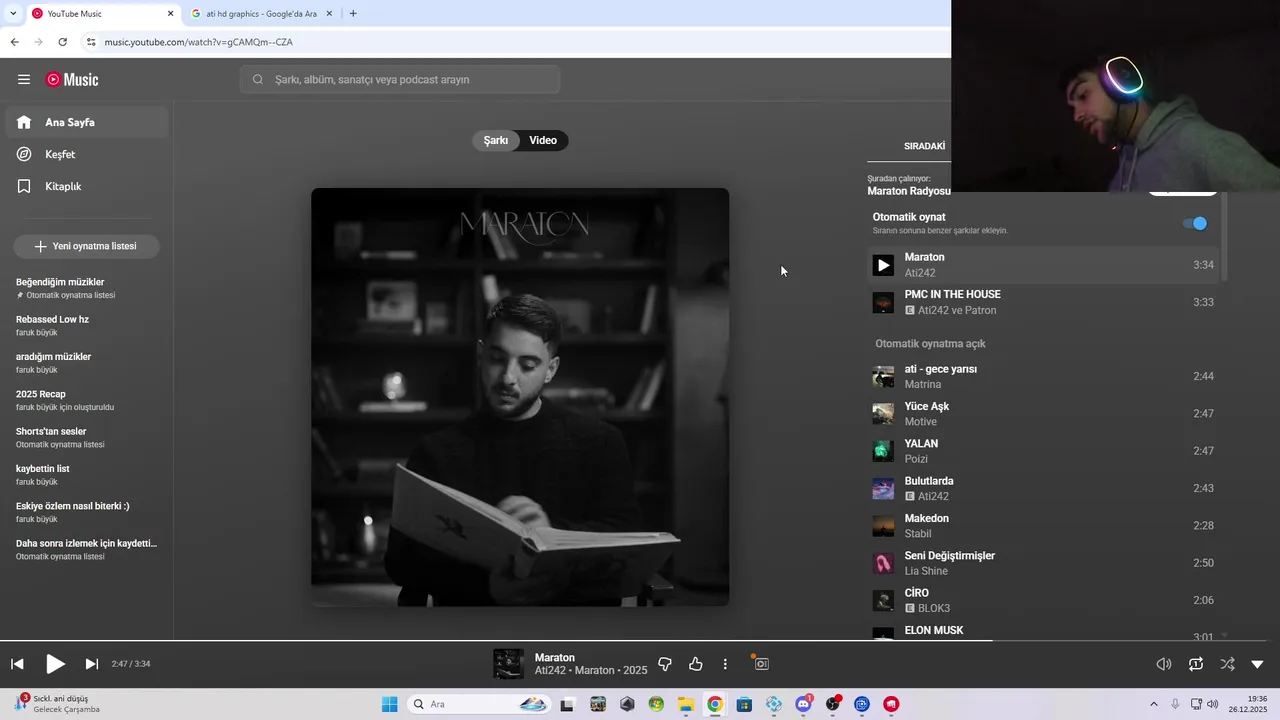
Task: Switch to the Şarkı view
Action: pyautogui.click(x=496, y=140)
